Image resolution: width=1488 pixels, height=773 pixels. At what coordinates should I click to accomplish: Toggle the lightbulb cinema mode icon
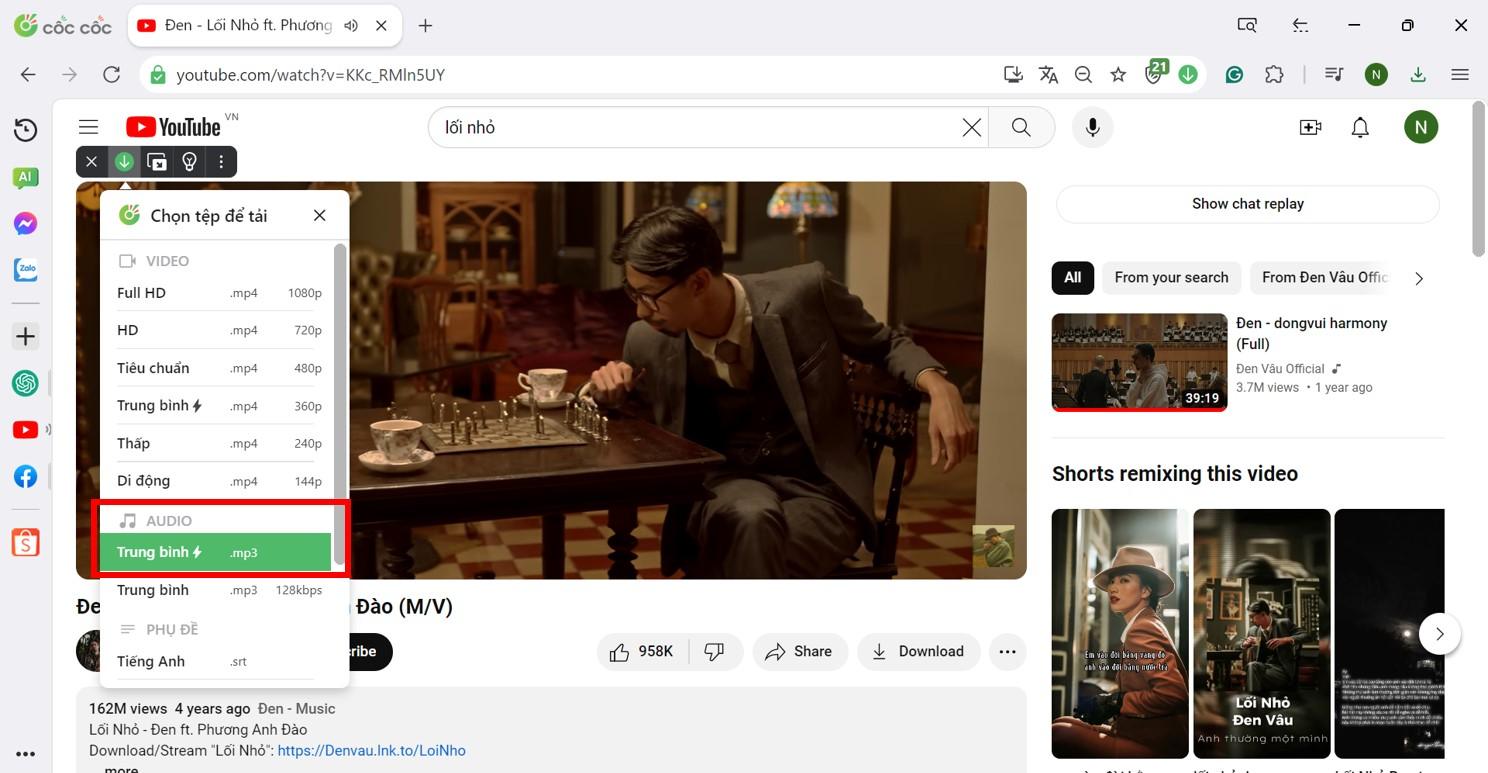pyautogui.click(x=189, y=162)
